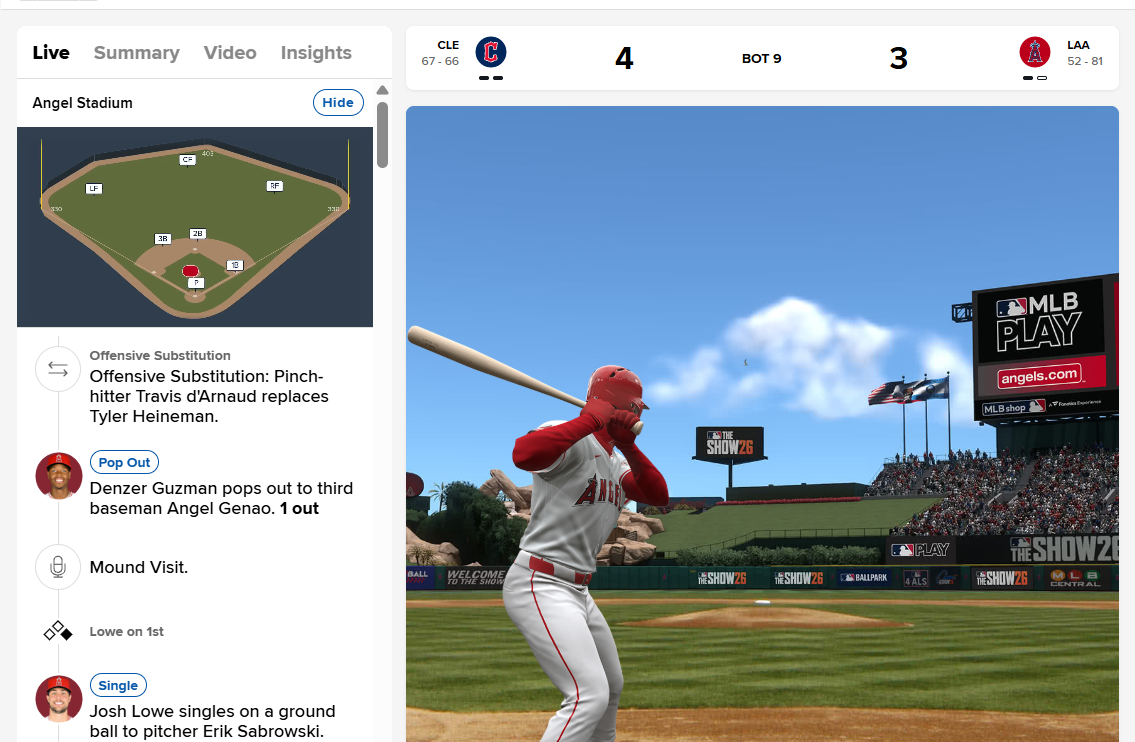1135x742 pixels.
Task: Click the Offensive Substitution event heading
Action: click(160, 355)
